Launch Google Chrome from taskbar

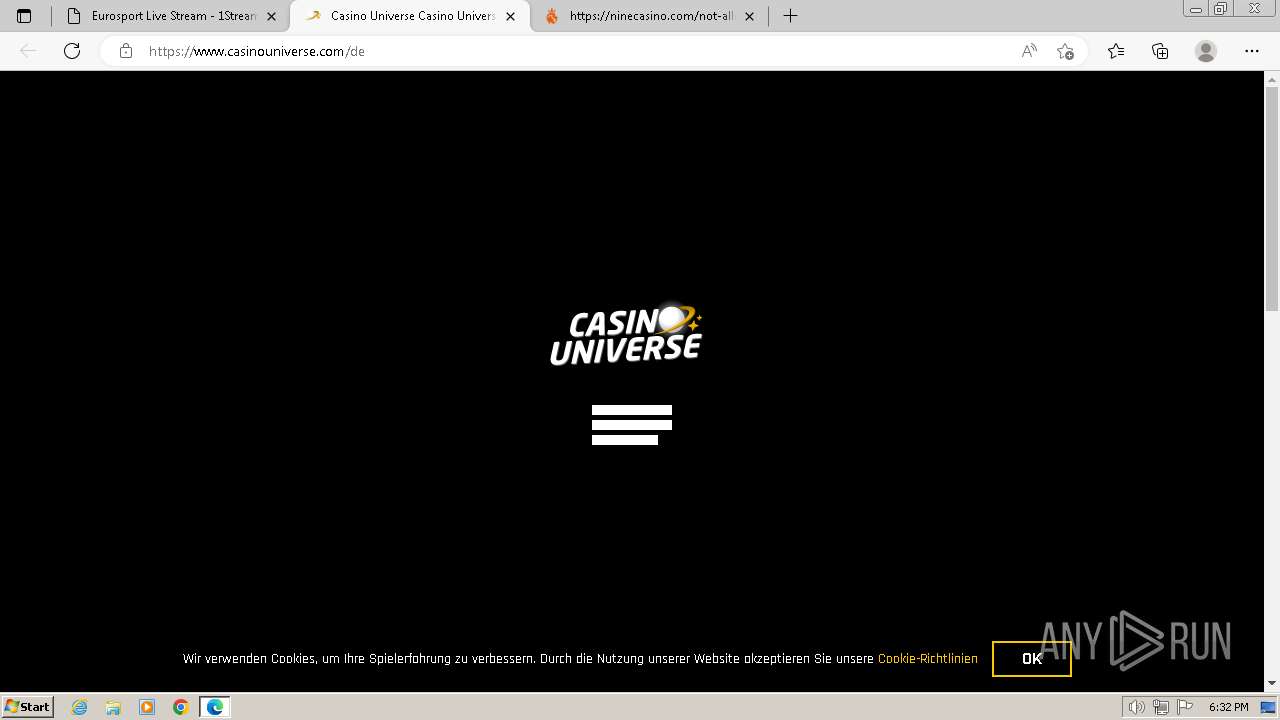(x=181, y=707)
